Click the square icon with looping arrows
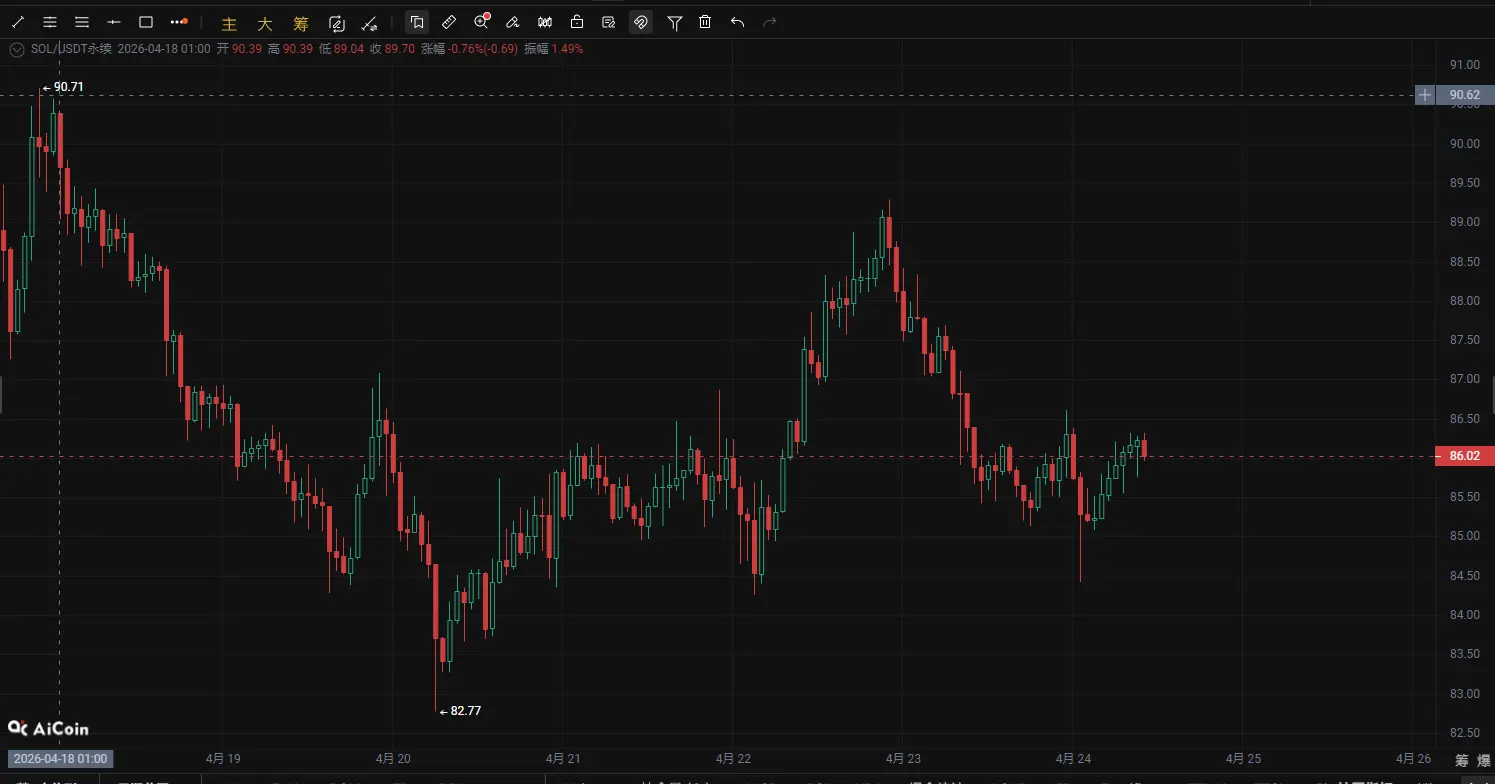The width and height of the screenshot is (1495, 784). pyautogui.click(x=337, y=23)
